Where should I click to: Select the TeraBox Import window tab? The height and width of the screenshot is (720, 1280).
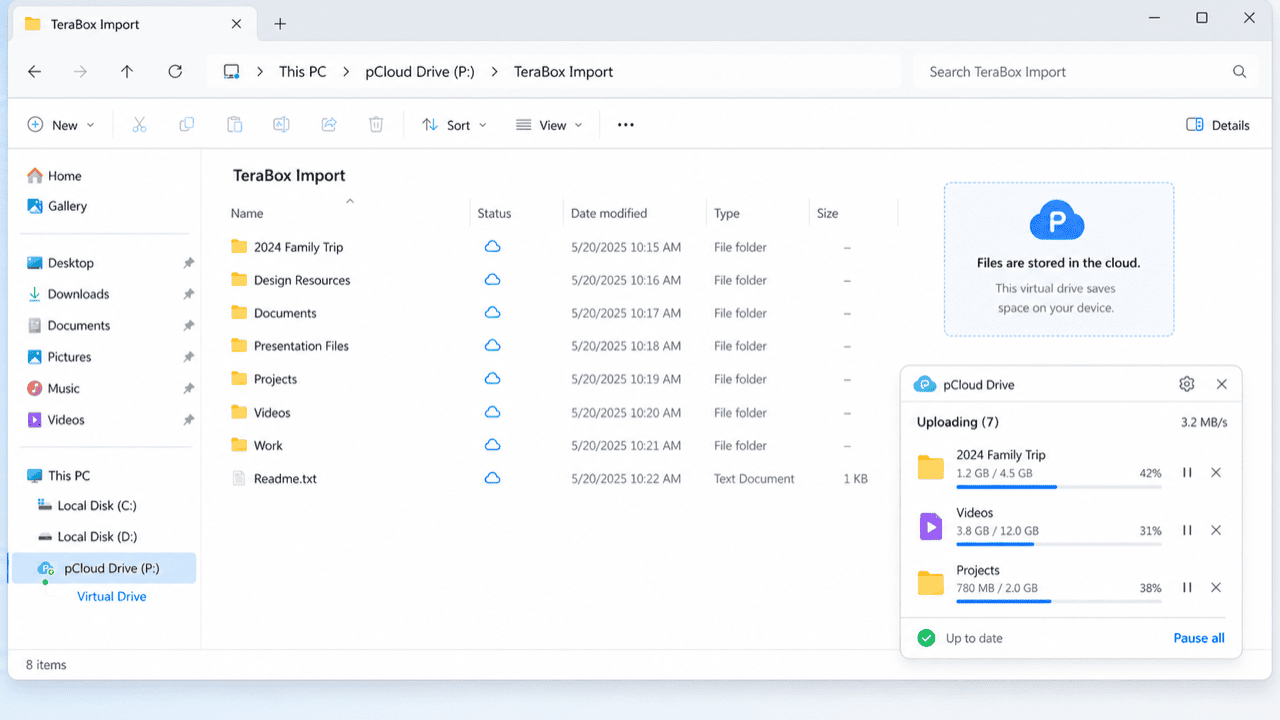[x=133, y=23]
